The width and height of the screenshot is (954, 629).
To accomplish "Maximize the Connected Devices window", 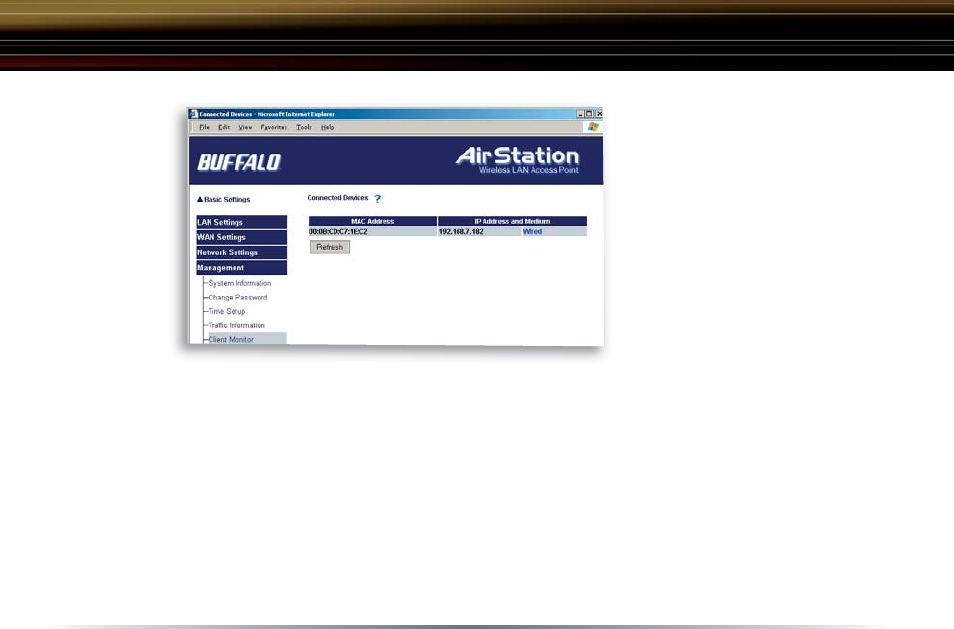I will click(x=589, y=114).
